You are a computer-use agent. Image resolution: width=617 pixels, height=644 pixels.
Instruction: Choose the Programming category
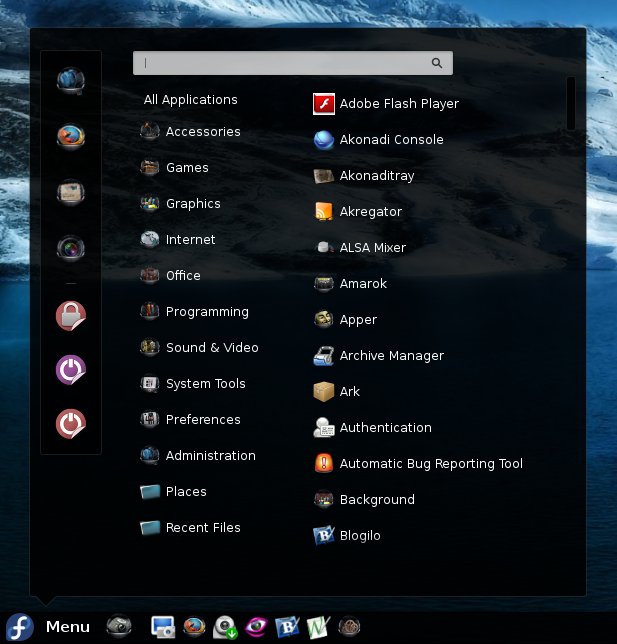point(206,312)
